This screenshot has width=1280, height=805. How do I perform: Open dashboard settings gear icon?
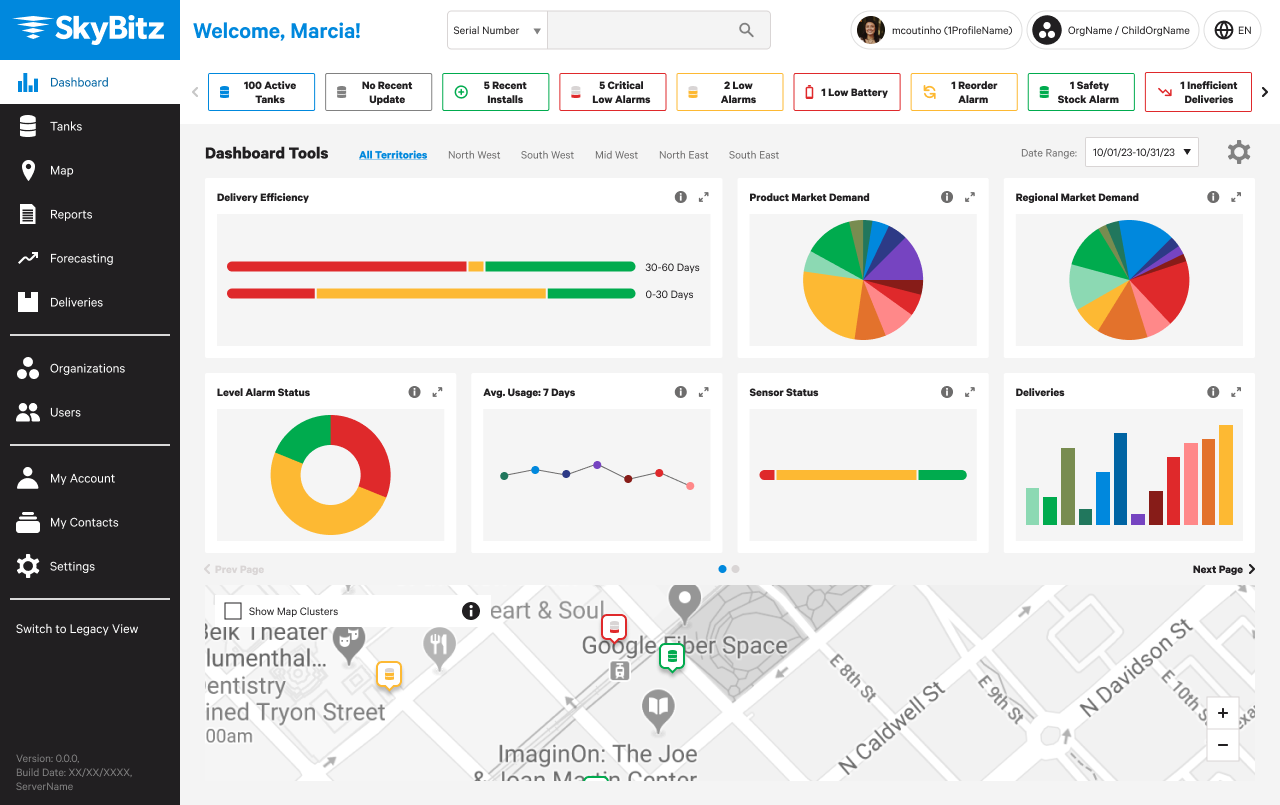click(x=1239, y=153)
